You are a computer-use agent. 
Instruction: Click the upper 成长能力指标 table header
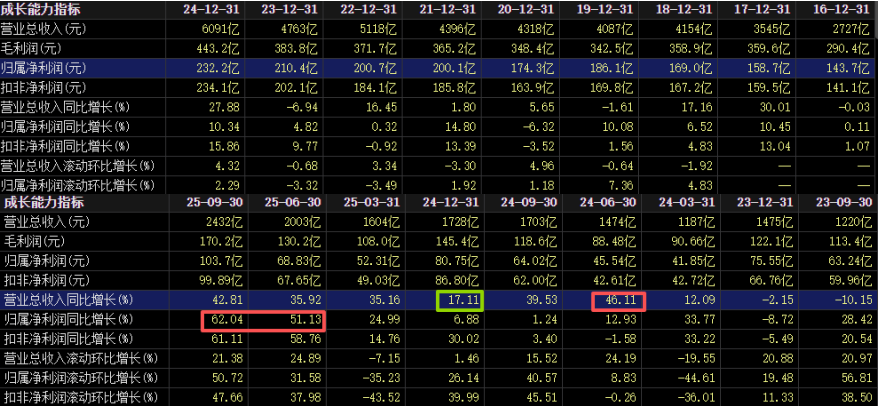point(42,9)
